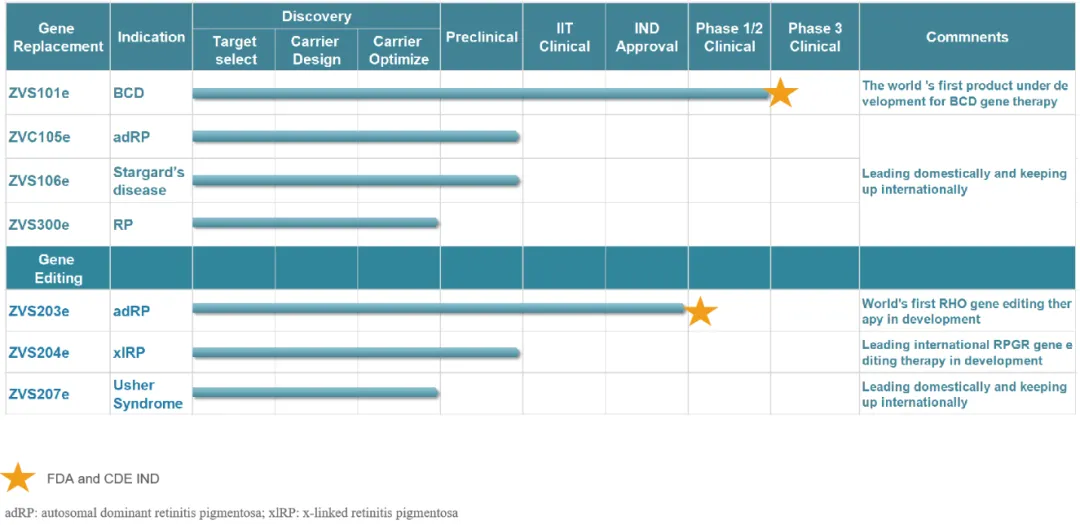Click the legend star beside FDA and CDE IND
This screenshot has width=1080, height=525.
click(19, 478)
